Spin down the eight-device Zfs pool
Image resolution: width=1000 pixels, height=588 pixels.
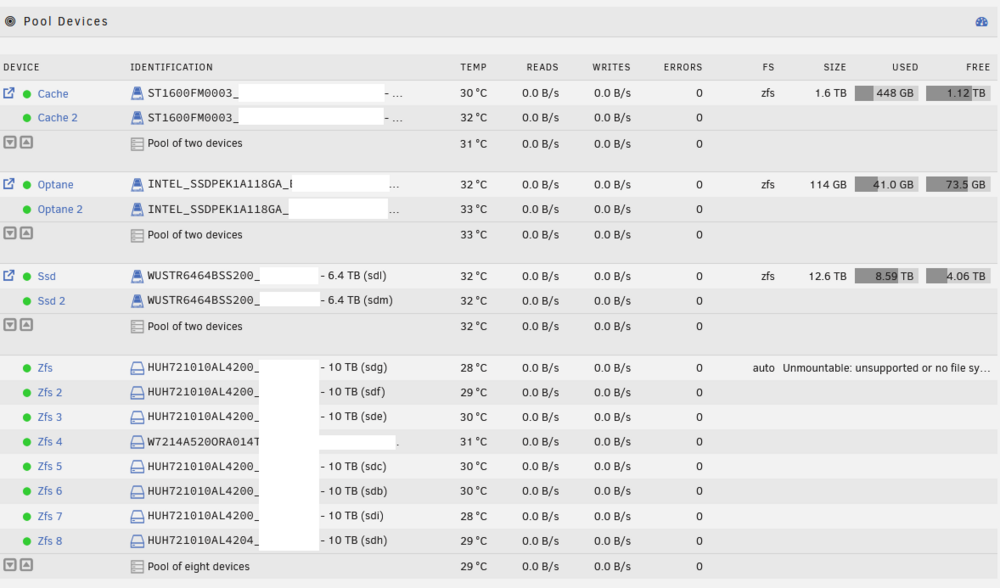(x=10, y=565)
